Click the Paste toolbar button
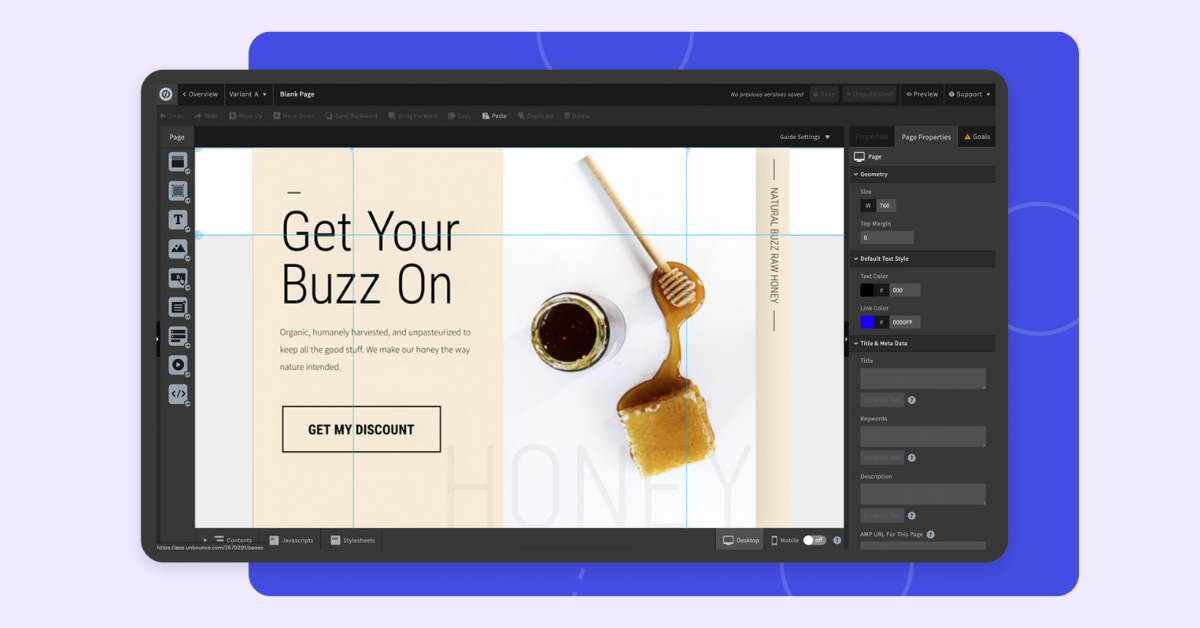This screenshot has height=628, width=1200. click(x=494, y=116)
